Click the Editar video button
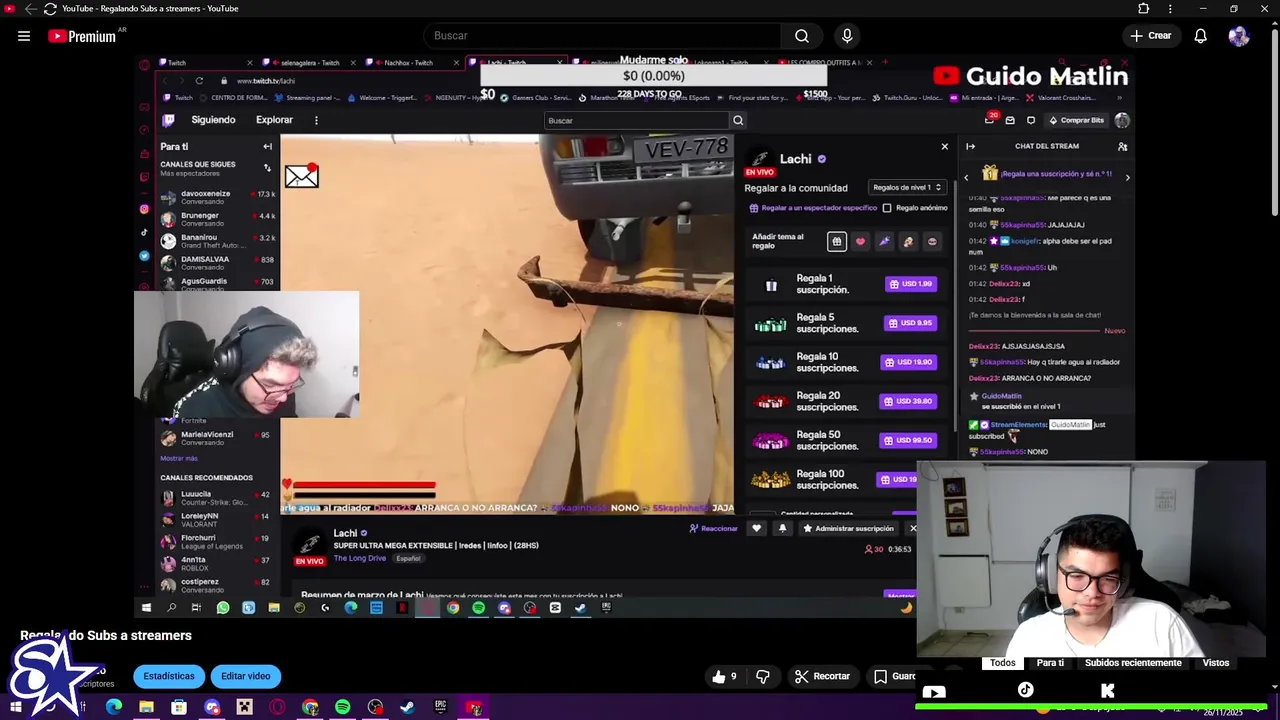 (x=246, y=676)
